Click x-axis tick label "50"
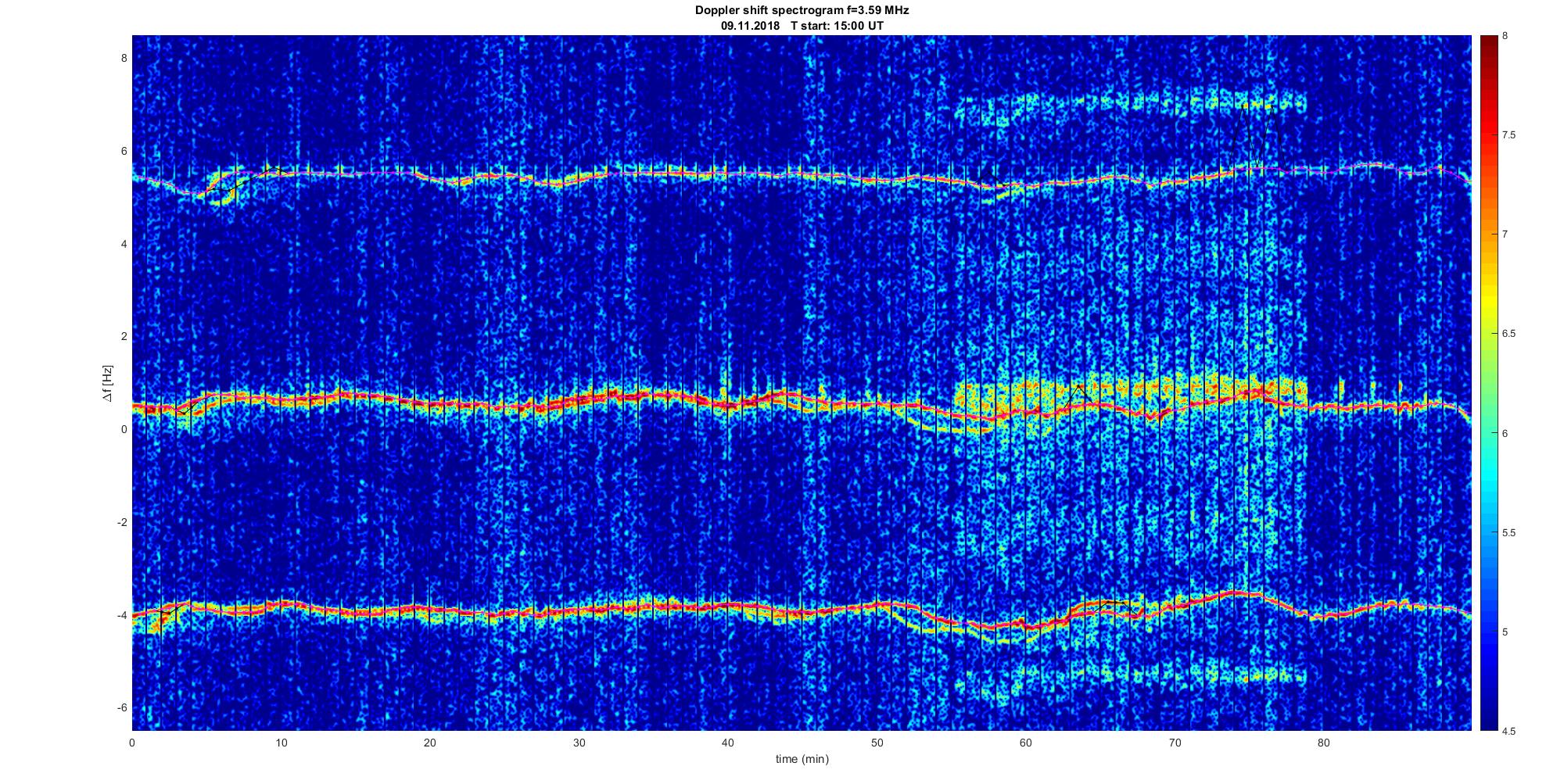1564x784 pixels. (x=877, y=743)
